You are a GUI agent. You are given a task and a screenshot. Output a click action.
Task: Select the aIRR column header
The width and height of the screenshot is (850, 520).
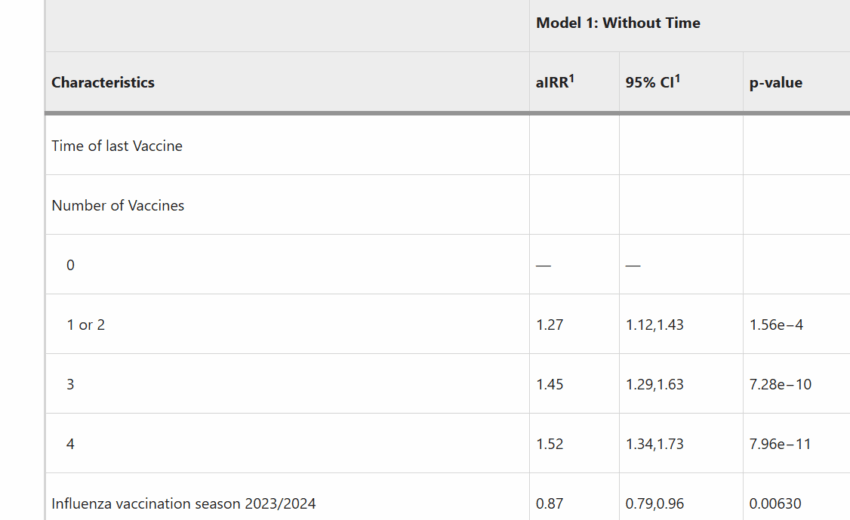click(x=555, y=82)
